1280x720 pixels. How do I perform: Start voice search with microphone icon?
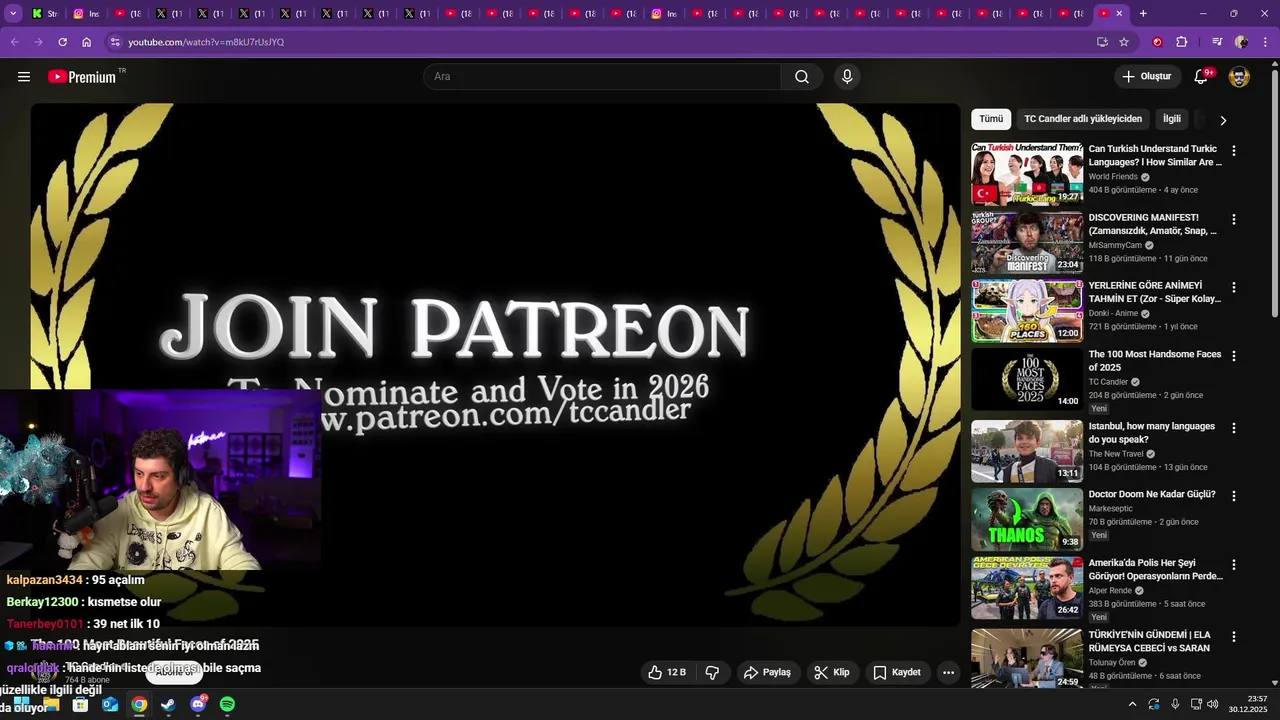click(847, 77)
